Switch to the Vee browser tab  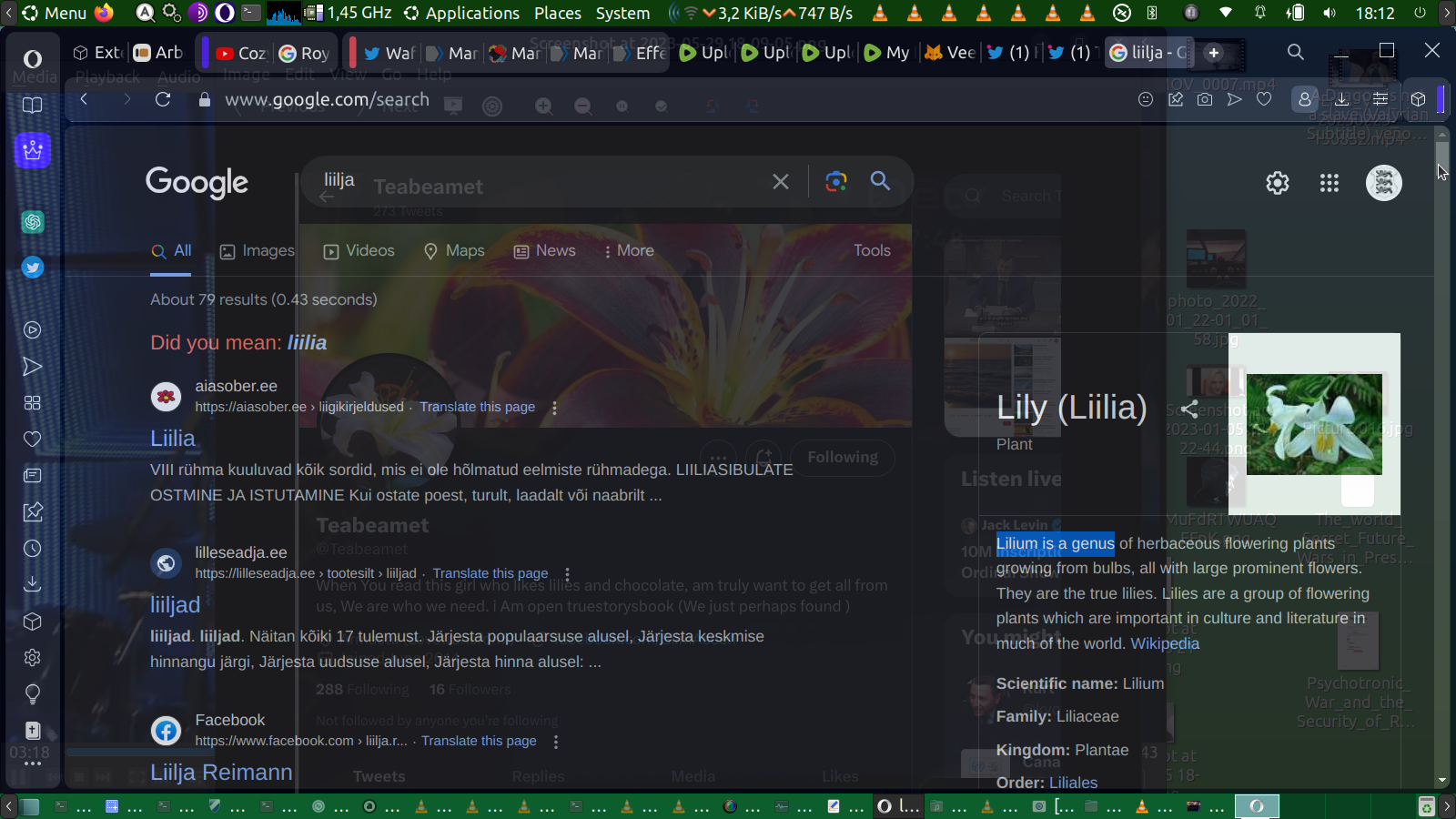tap(950, 53)
